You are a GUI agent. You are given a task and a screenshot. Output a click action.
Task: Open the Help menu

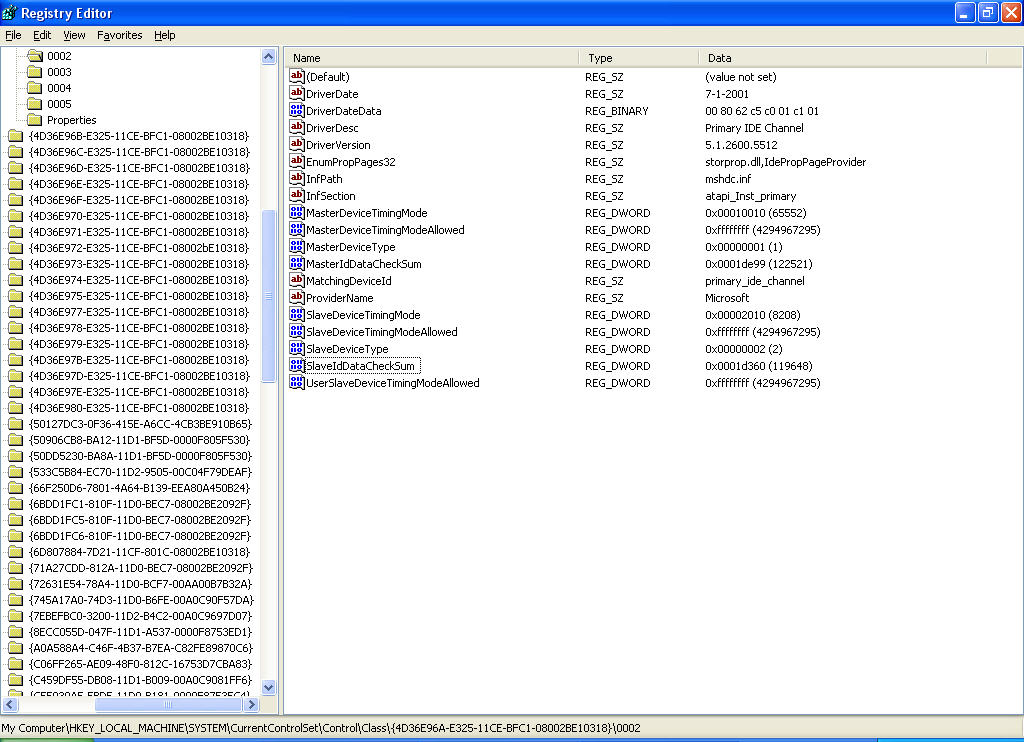(165, 35)
